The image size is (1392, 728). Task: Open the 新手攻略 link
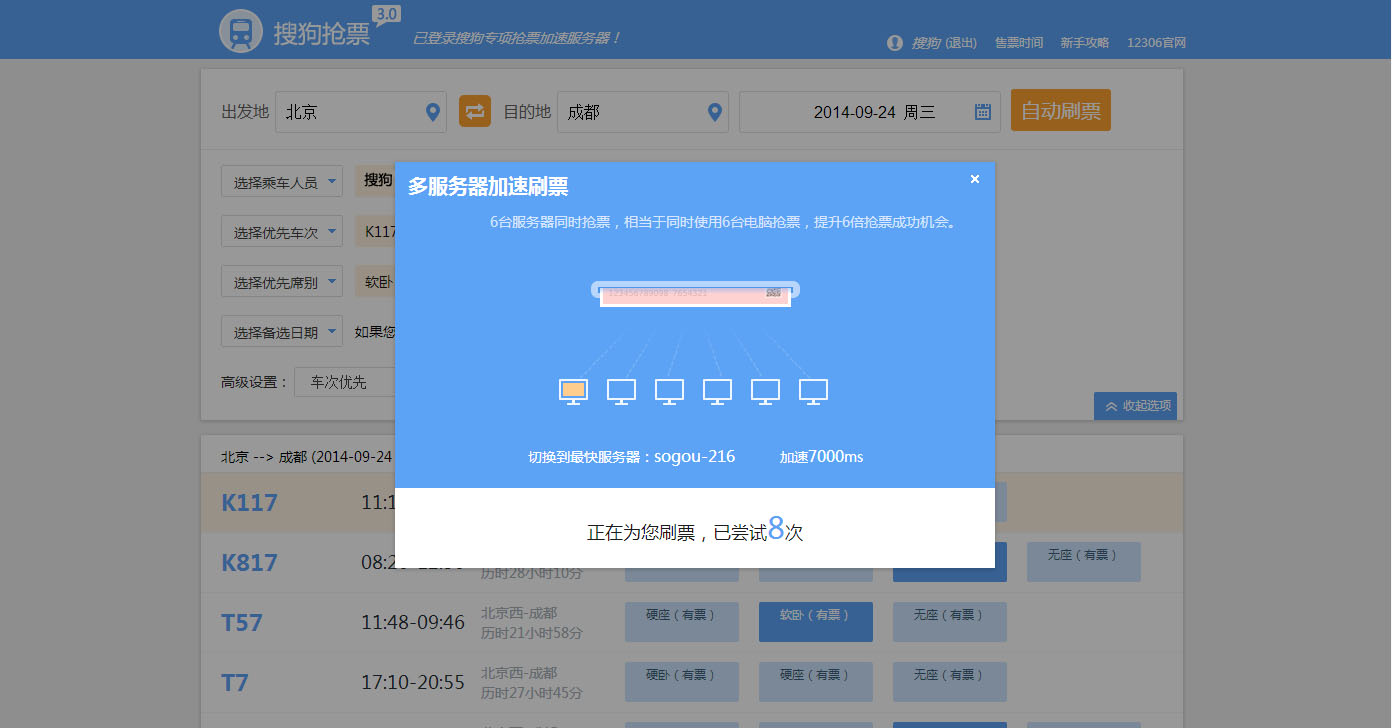click(x=1085, y=43)
